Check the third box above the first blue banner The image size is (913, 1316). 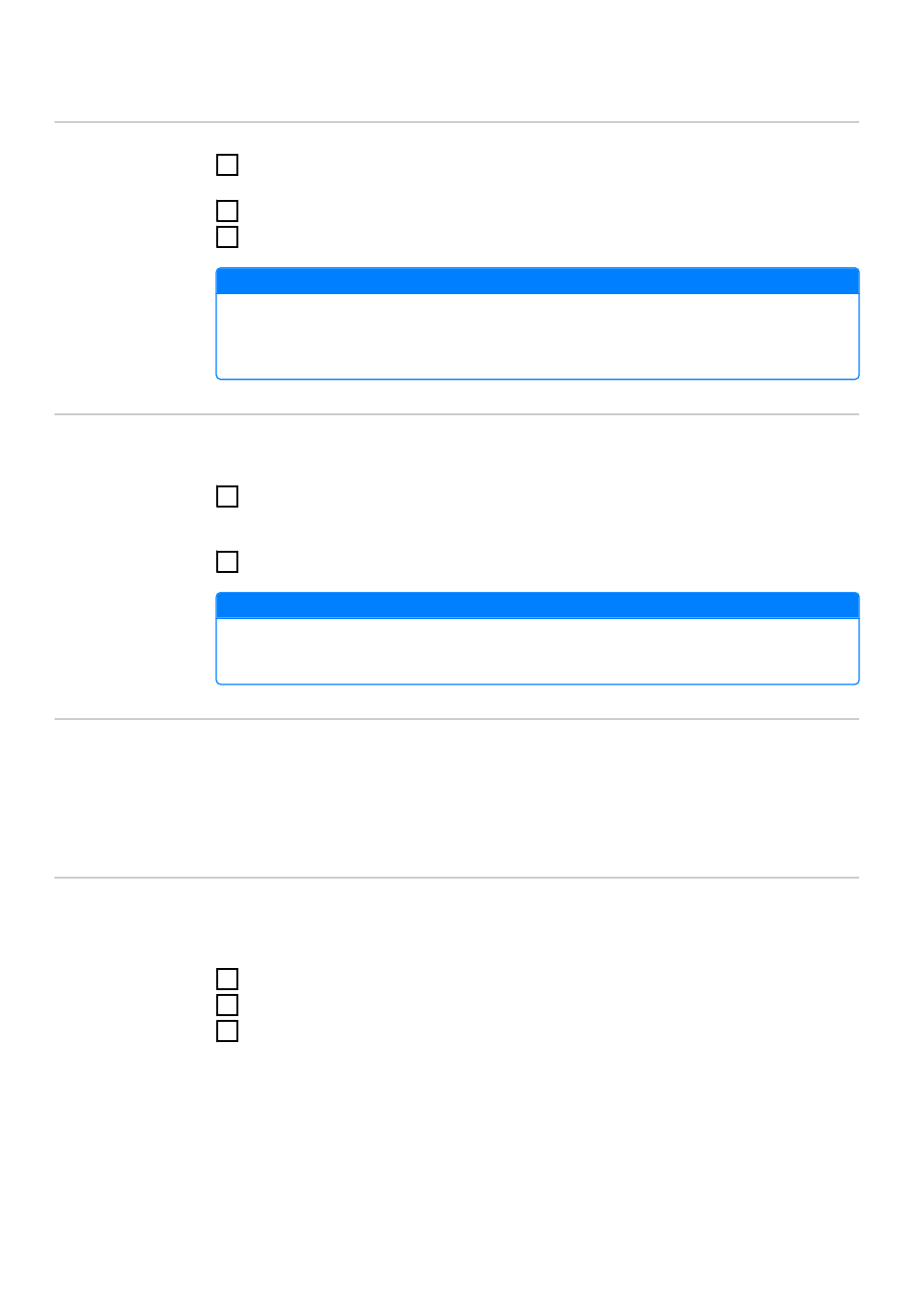click(227, 236)
